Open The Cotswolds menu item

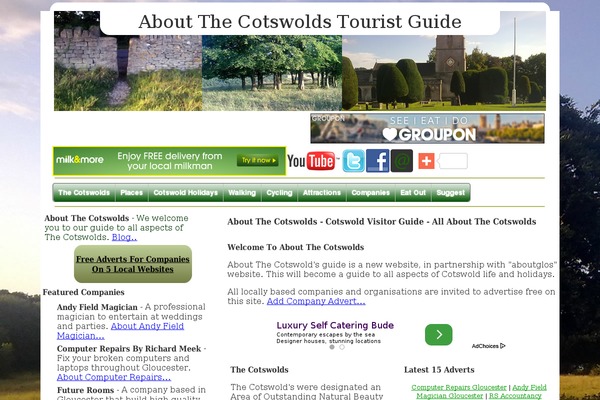coord(84,193)
